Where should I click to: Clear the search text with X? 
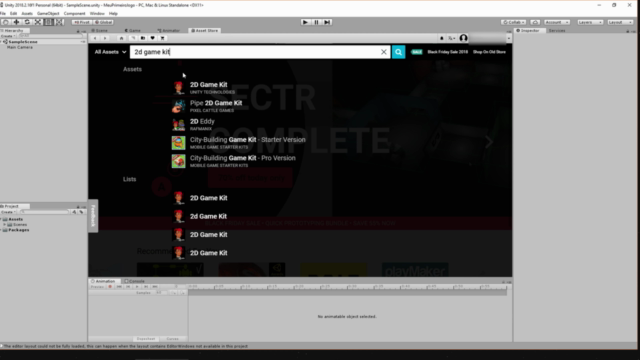[x=384, y=52]
